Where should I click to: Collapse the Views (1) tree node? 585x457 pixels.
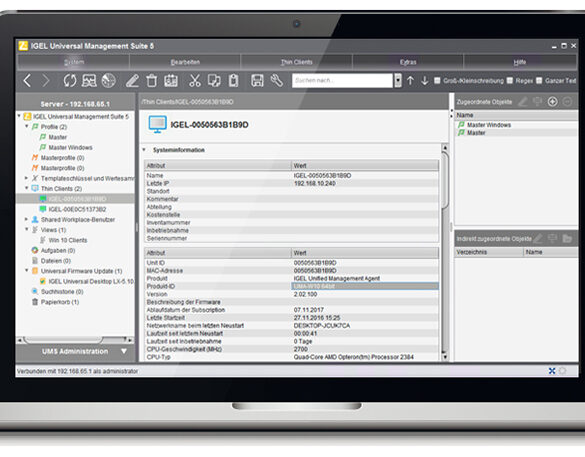(26, 229)
